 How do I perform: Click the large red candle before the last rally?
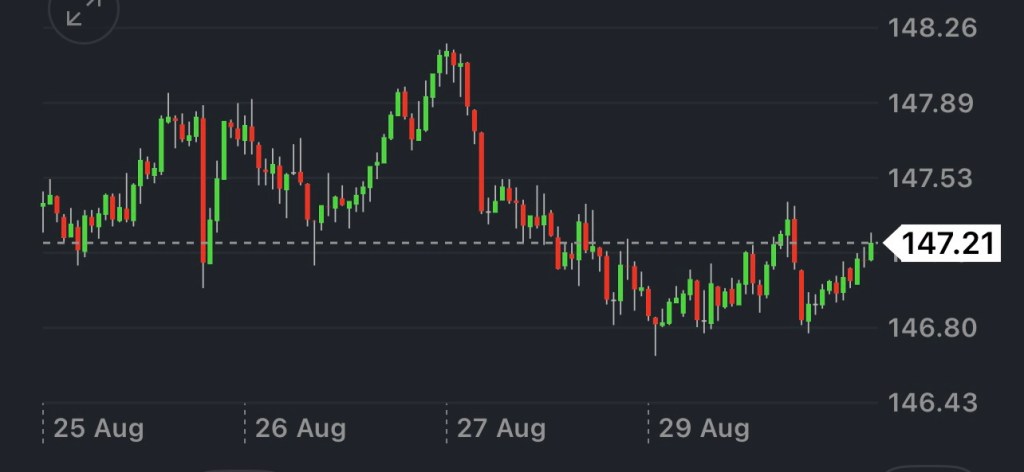coord(802,295)
